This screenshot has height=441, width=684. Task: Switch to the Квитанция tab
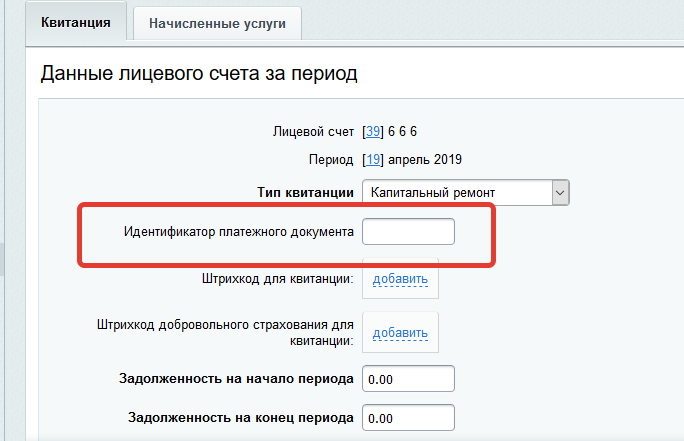pos(76,22)
